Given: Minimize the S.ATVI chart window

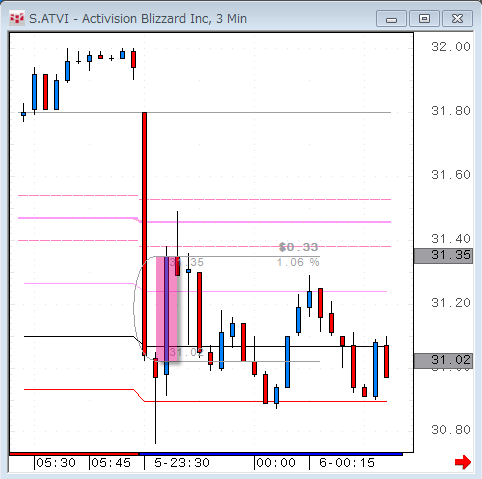Looking at the screenshot, I should tap(391, 19).
